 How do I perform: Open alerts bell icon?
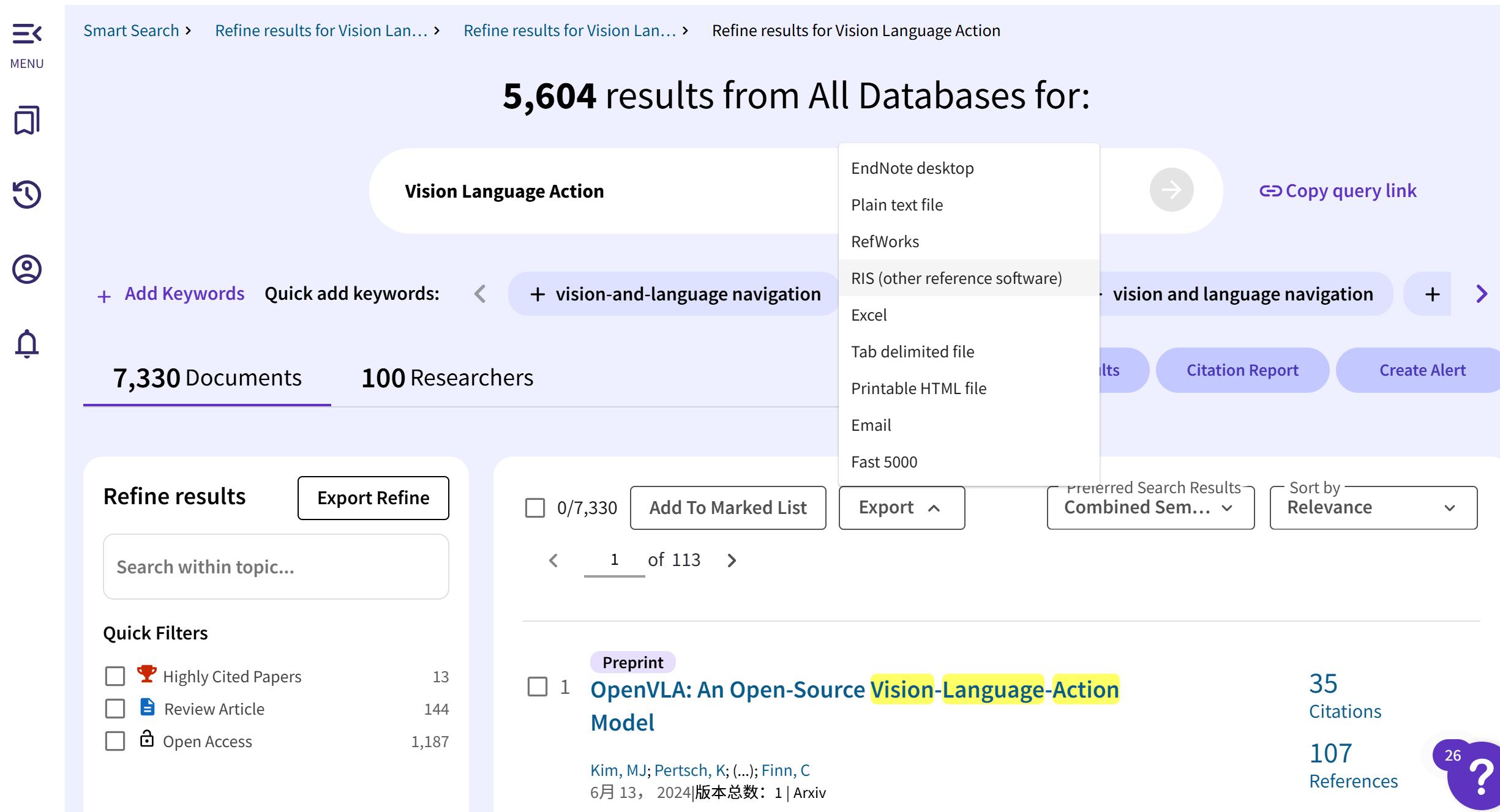pyautogui.click(x=27, y=343)
